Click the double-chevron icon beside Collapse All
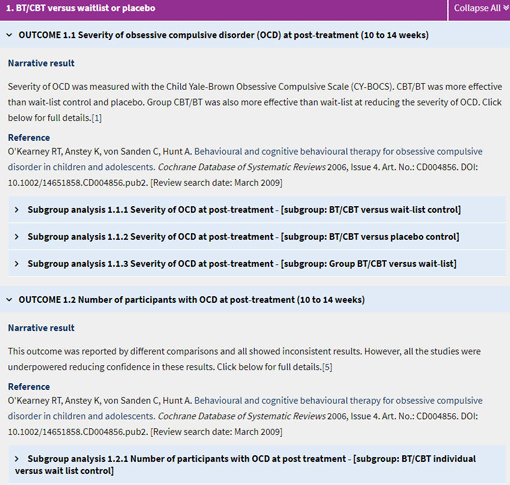Viewport: 510px width, 485px height. click(x=506, y=8)
